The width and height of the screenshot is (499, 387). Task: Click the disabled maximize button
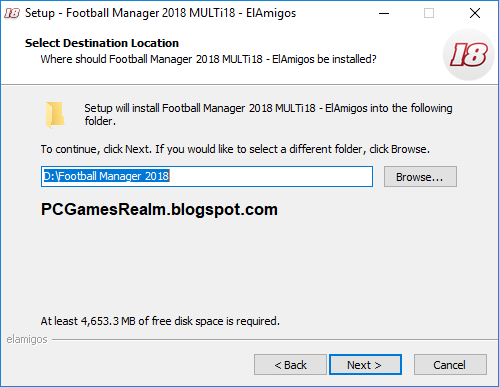(x=429, y=13)
